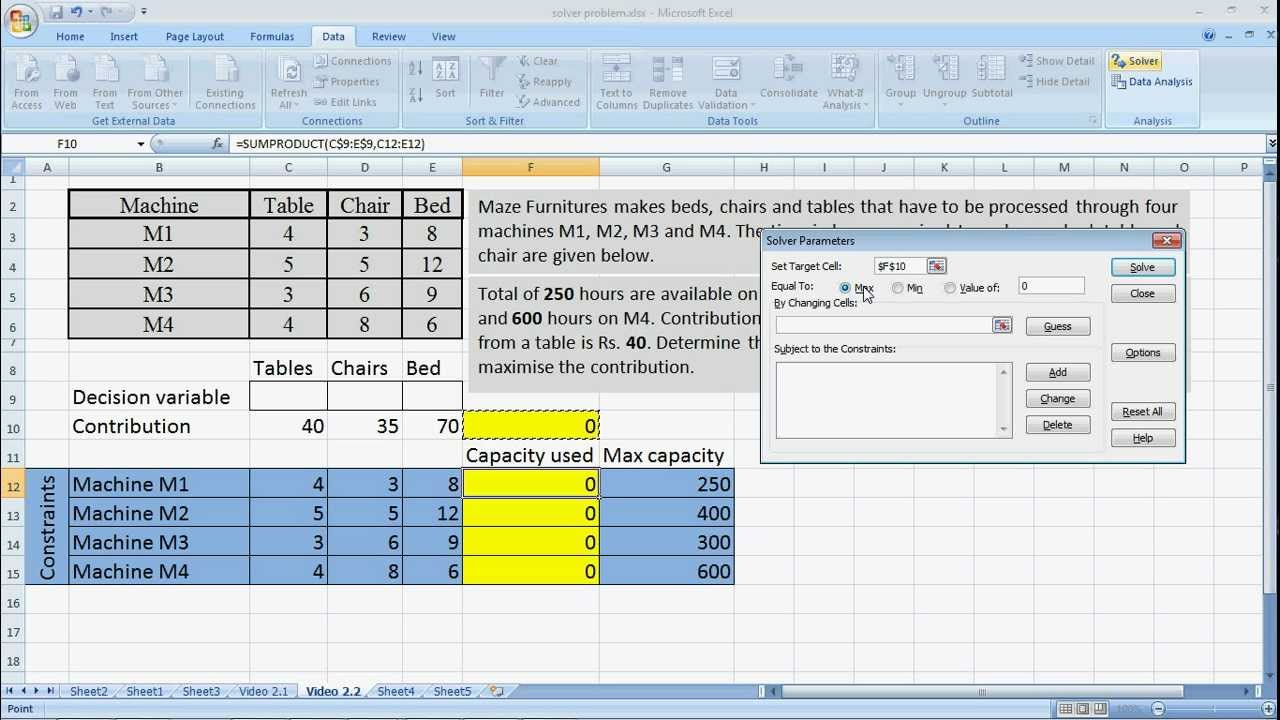Click the horizontal sheet scrollbar
This screenshot has height=720, width=1280.
982,692
